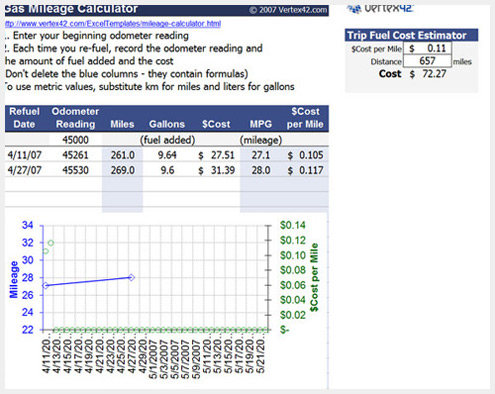Click the 34 label on mileage axis
Image resolution: width=495 pixels, height=394 pixels.
(28, 225)
